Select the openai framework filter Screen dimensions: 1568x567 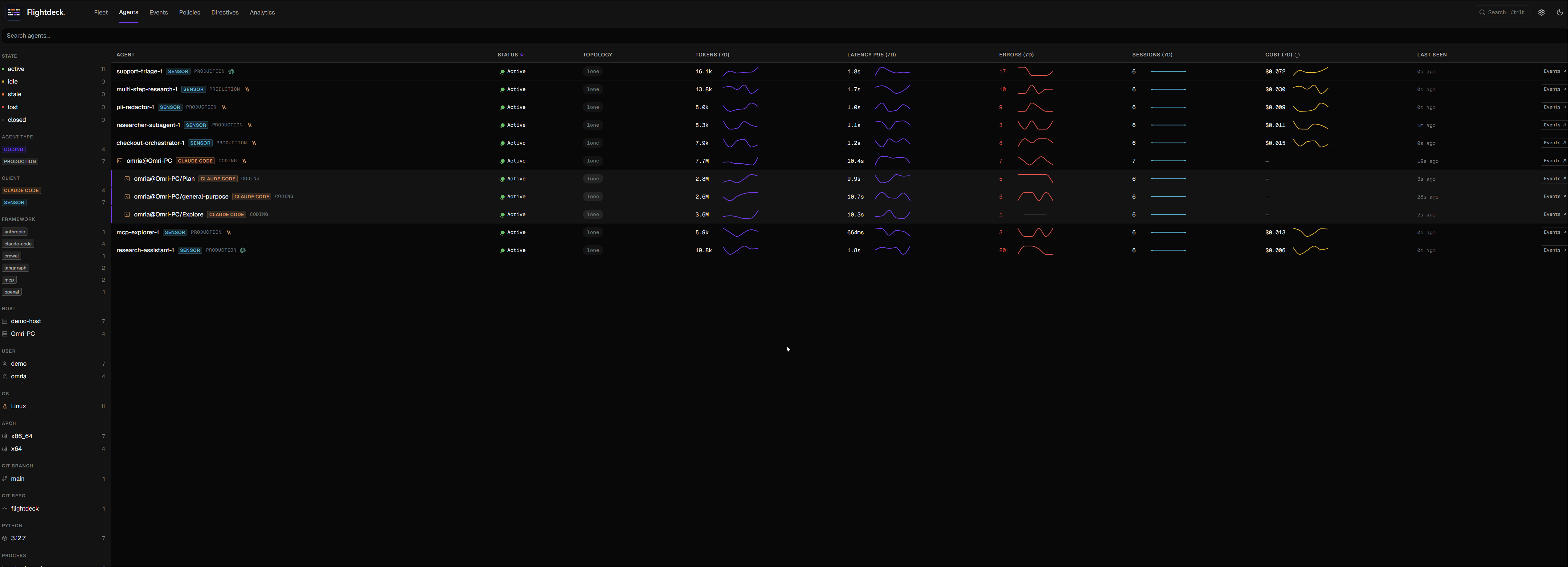[x=12, y=292]
